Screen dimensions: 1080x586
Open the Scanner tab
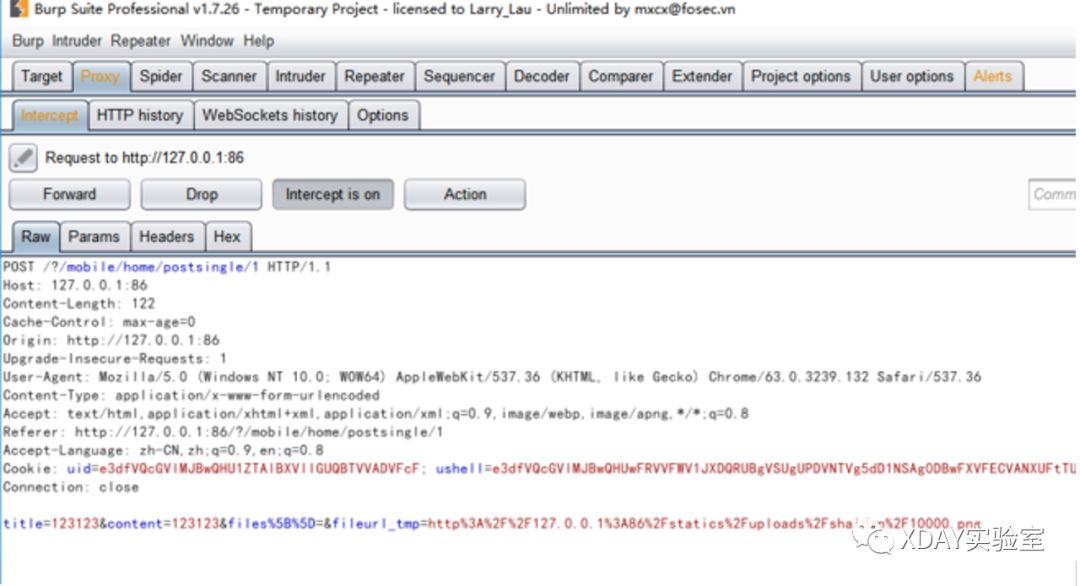229,76
